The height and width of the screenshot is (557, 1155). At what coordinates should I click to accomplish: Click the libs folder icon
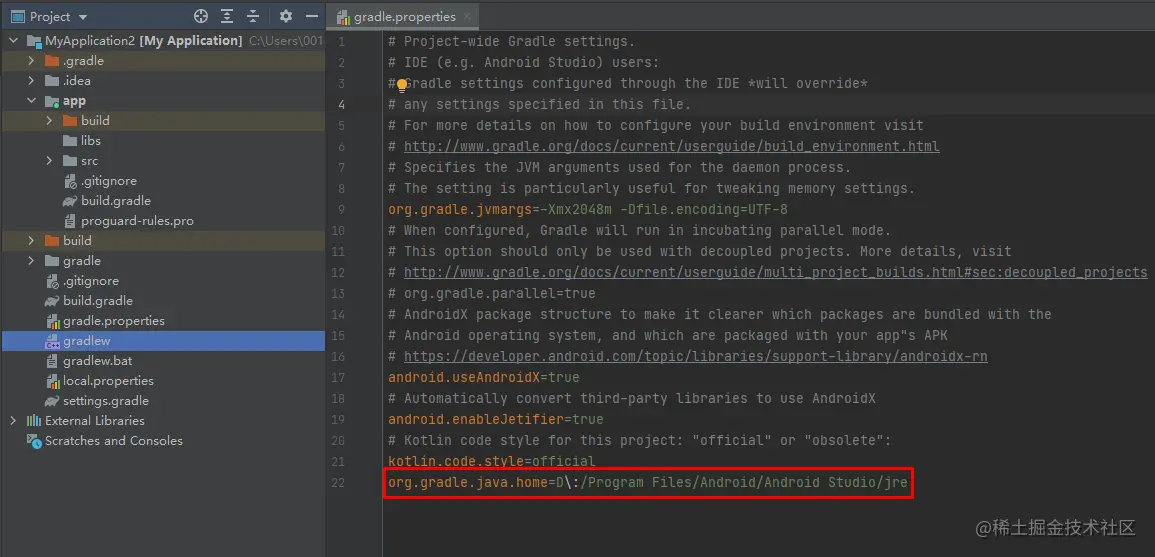(70, 140)
